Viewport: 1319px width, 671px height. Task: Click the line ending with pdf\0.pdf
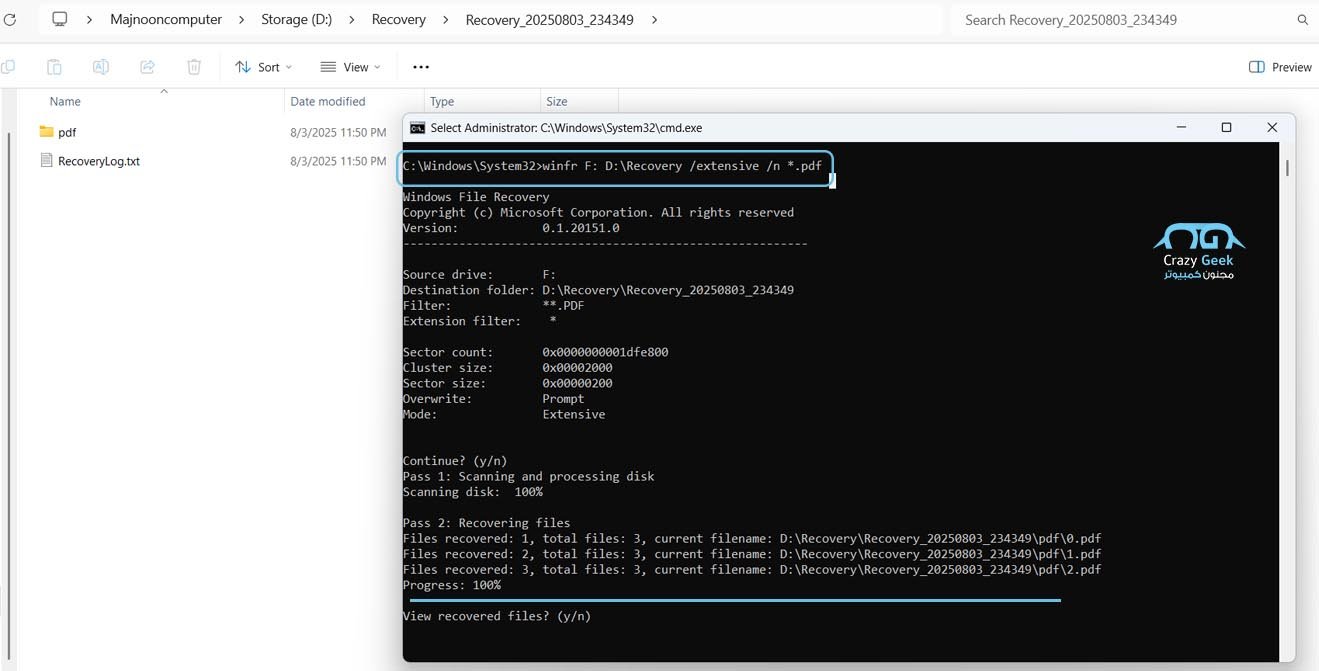[x=752, y=538]
